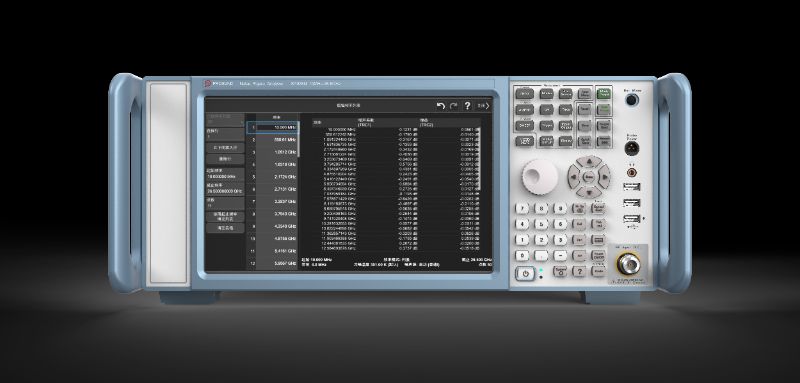800x383 pixels.
Task: Click the redo arrow icon on screen
Action: [454, 106]
